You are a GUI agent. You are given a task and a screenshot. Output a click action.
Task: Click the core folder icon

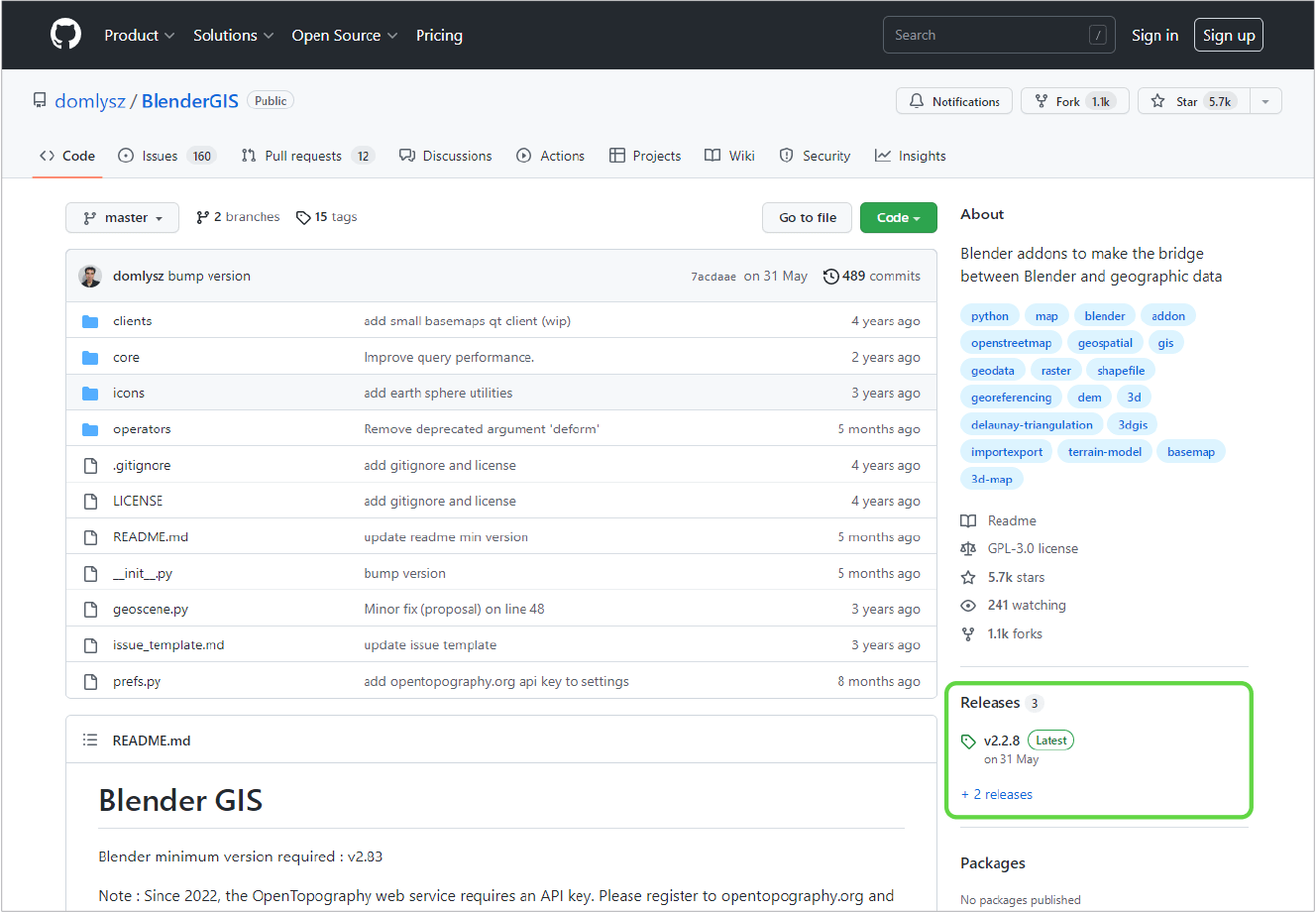90,358
